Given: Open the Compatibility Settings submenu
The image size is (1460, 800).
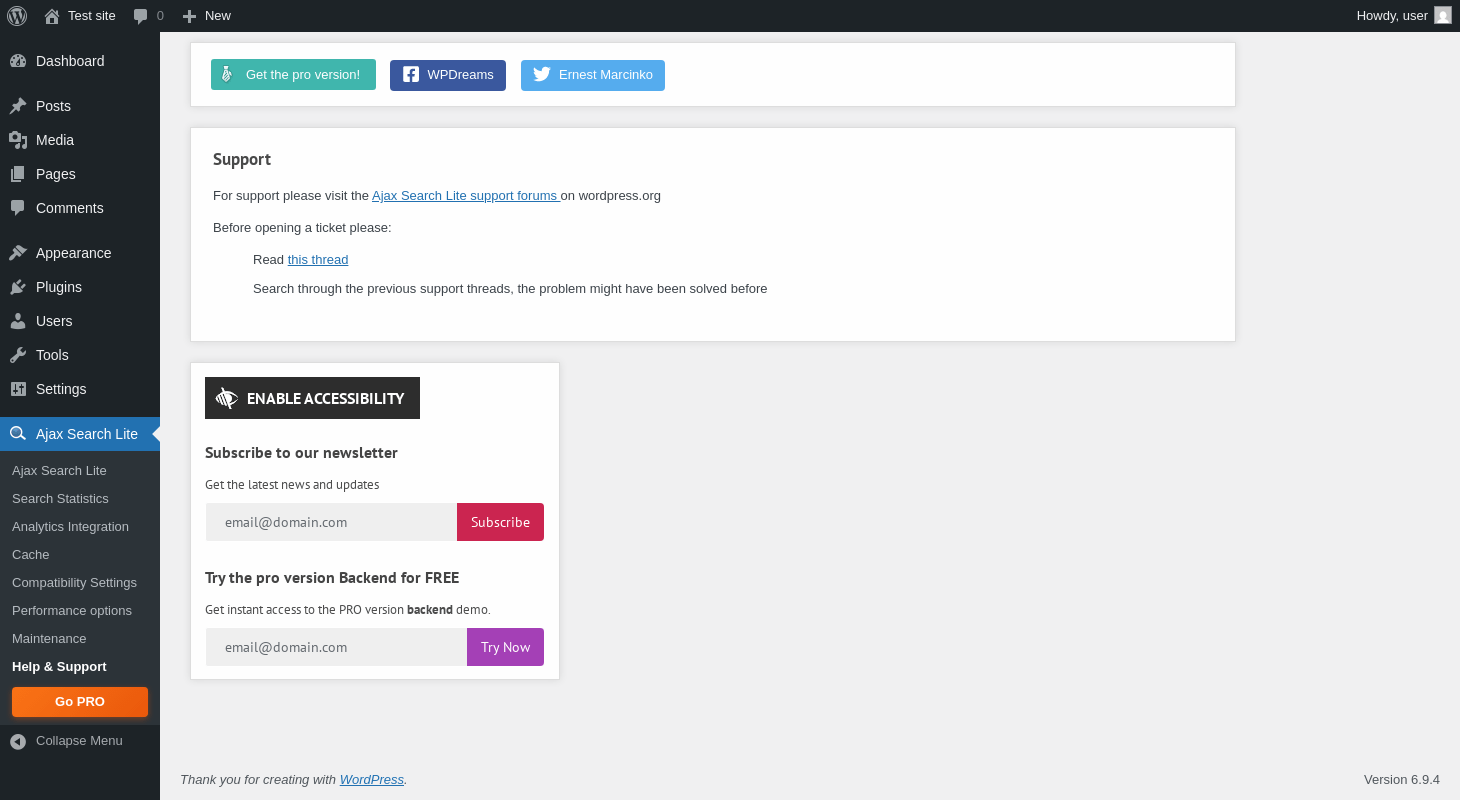Looking at the screenshot, I should coord(74,583).
